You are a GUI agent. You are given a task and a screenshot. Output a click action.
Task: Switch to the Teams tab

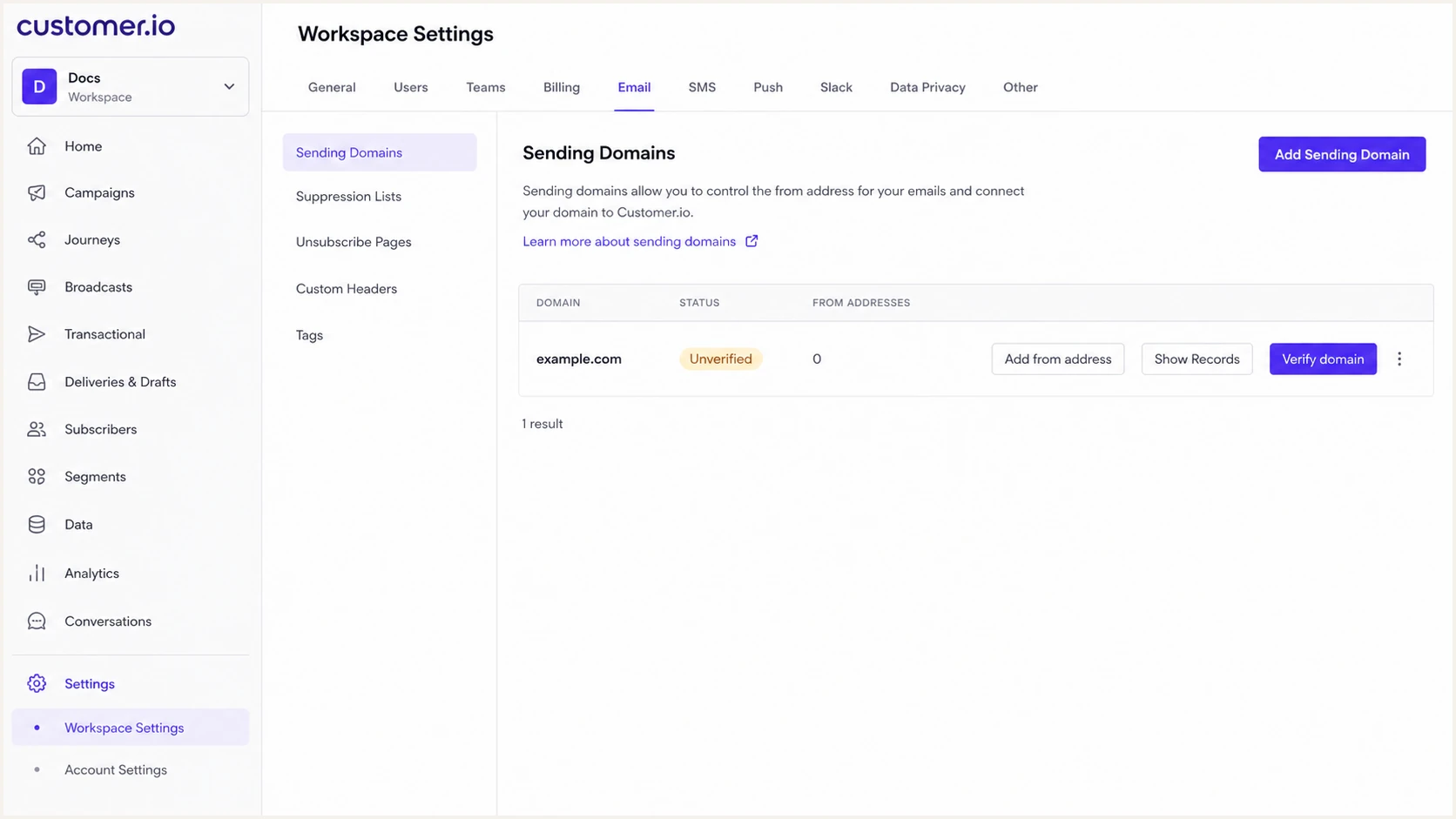coord(486,87)
